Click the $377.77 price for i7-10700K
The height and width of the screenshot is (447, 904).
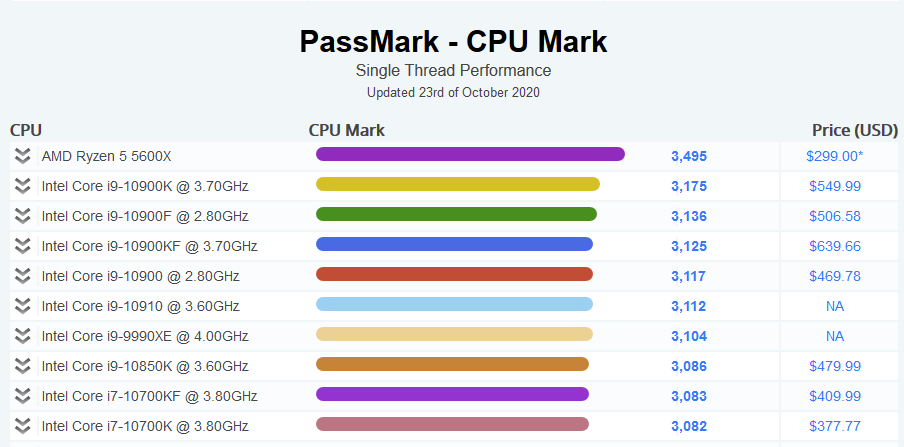pyautogui.click(x=834, y=426)
